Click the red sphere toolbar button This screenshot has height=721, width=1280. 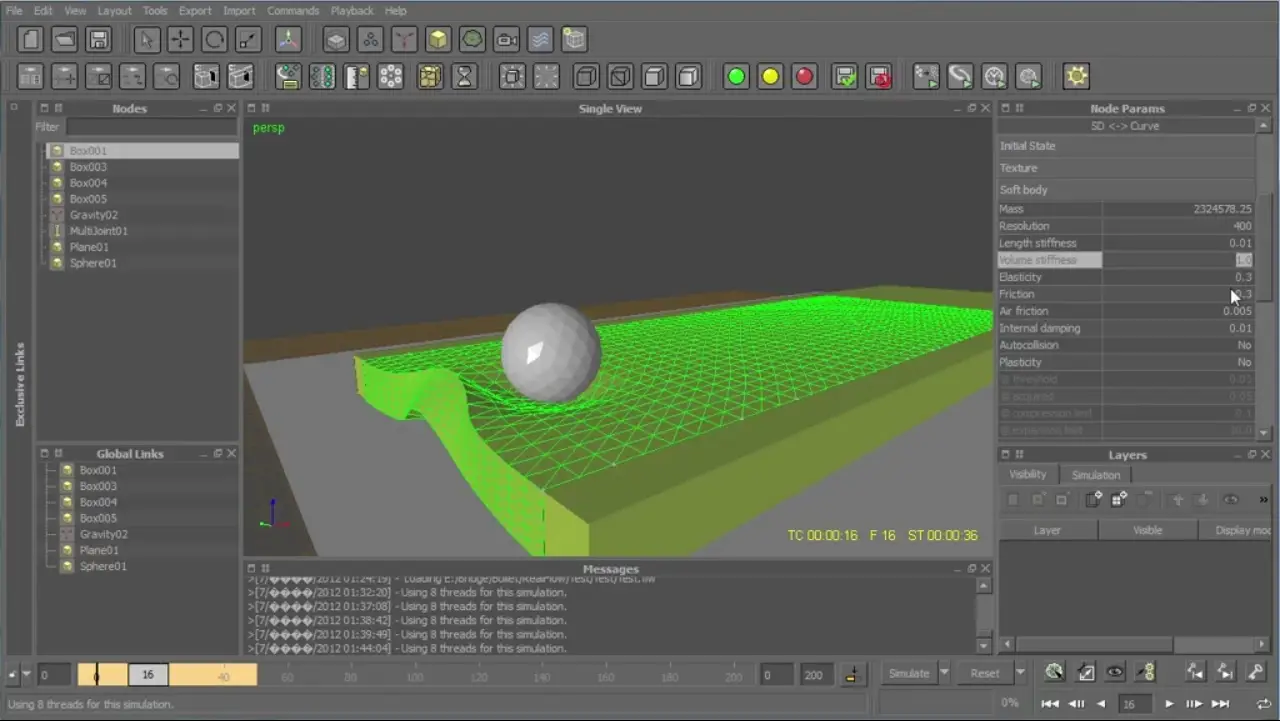(x=804, y=77)
